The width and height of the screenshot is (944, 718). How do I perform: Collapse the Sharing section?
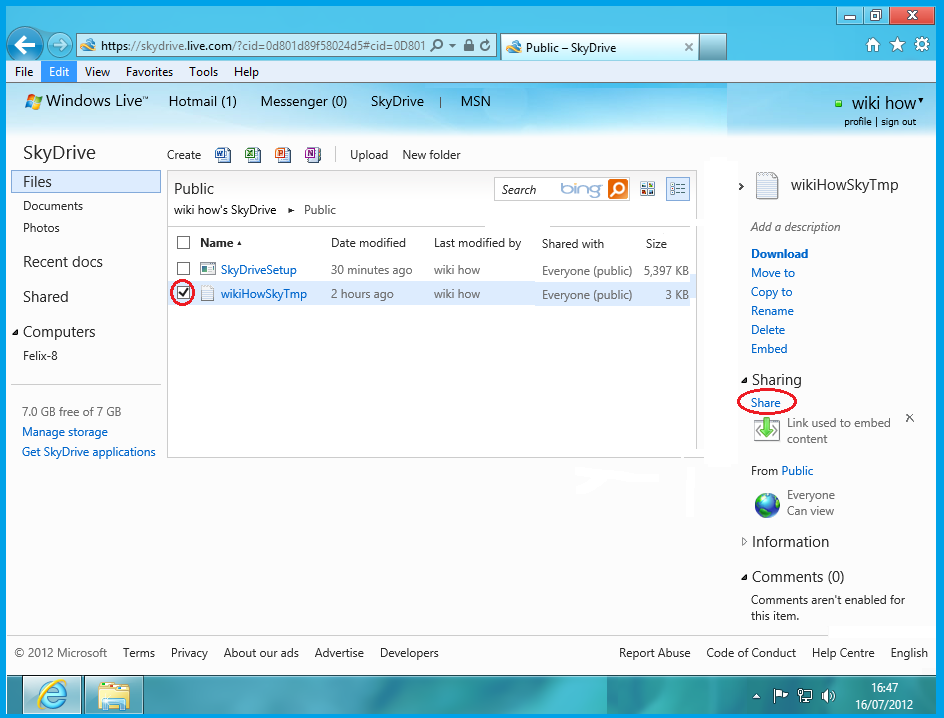[744, 380]
